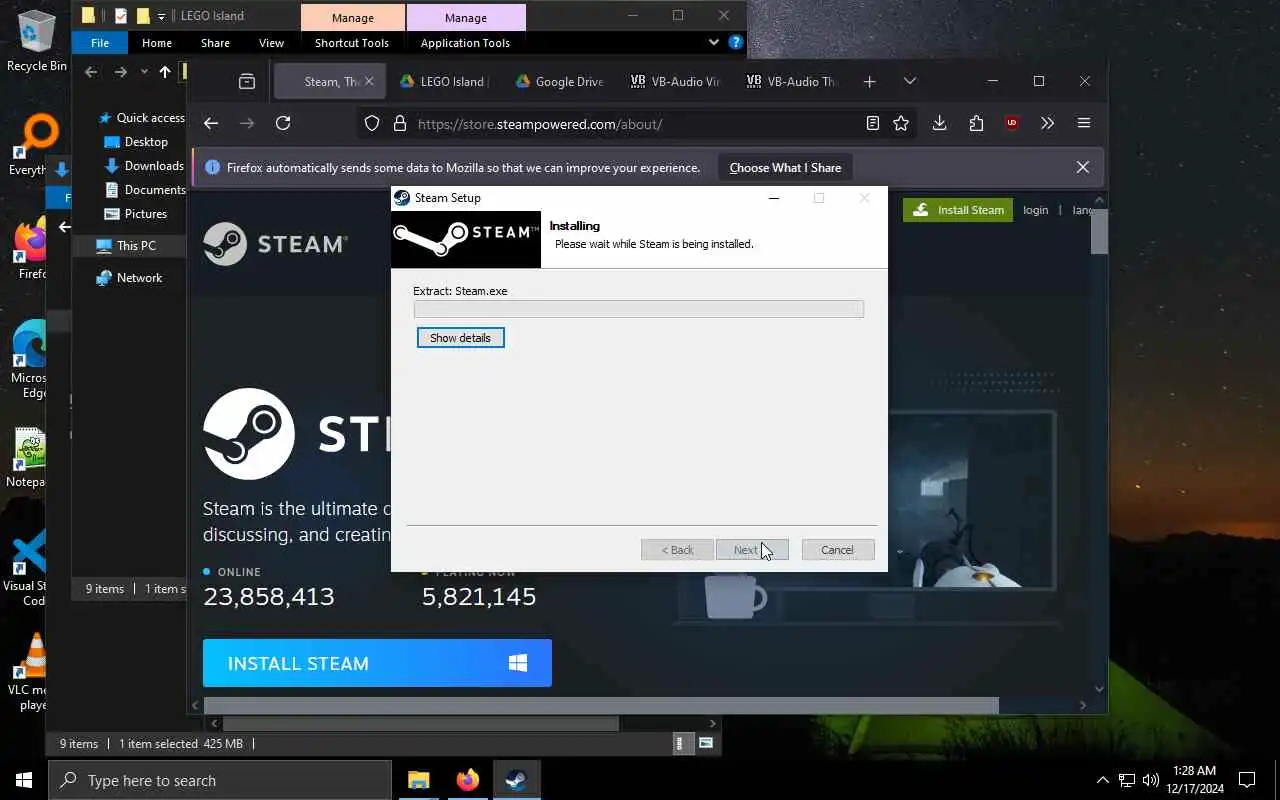Expand the Explorer ribbon chevron
Image resolution: width=1280 pixels, height=800 pixels.
[713, 42]
